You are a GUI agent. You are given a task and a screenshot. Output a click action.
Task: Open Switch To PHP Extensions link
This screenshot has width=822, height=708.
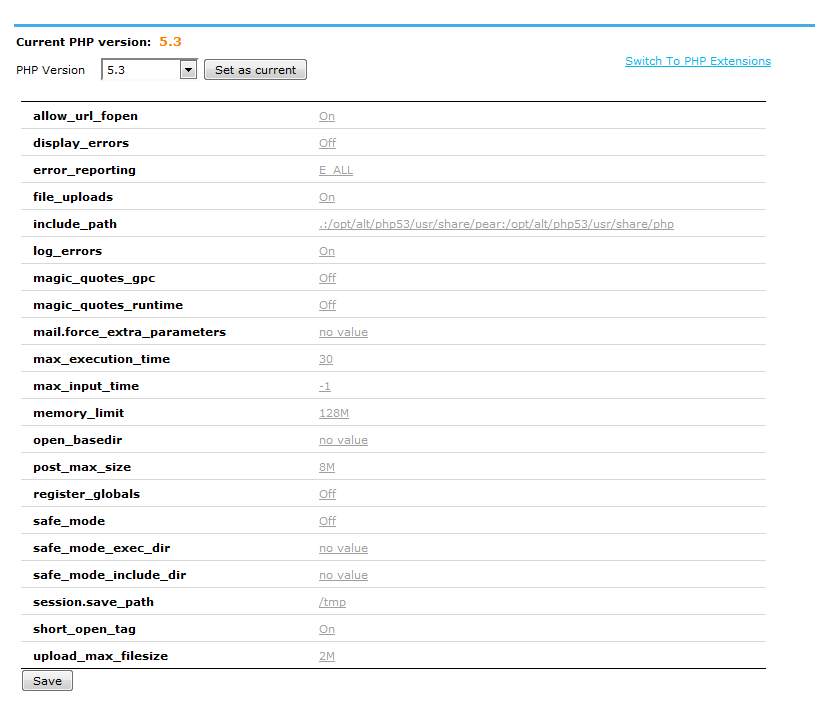(697, 61)
